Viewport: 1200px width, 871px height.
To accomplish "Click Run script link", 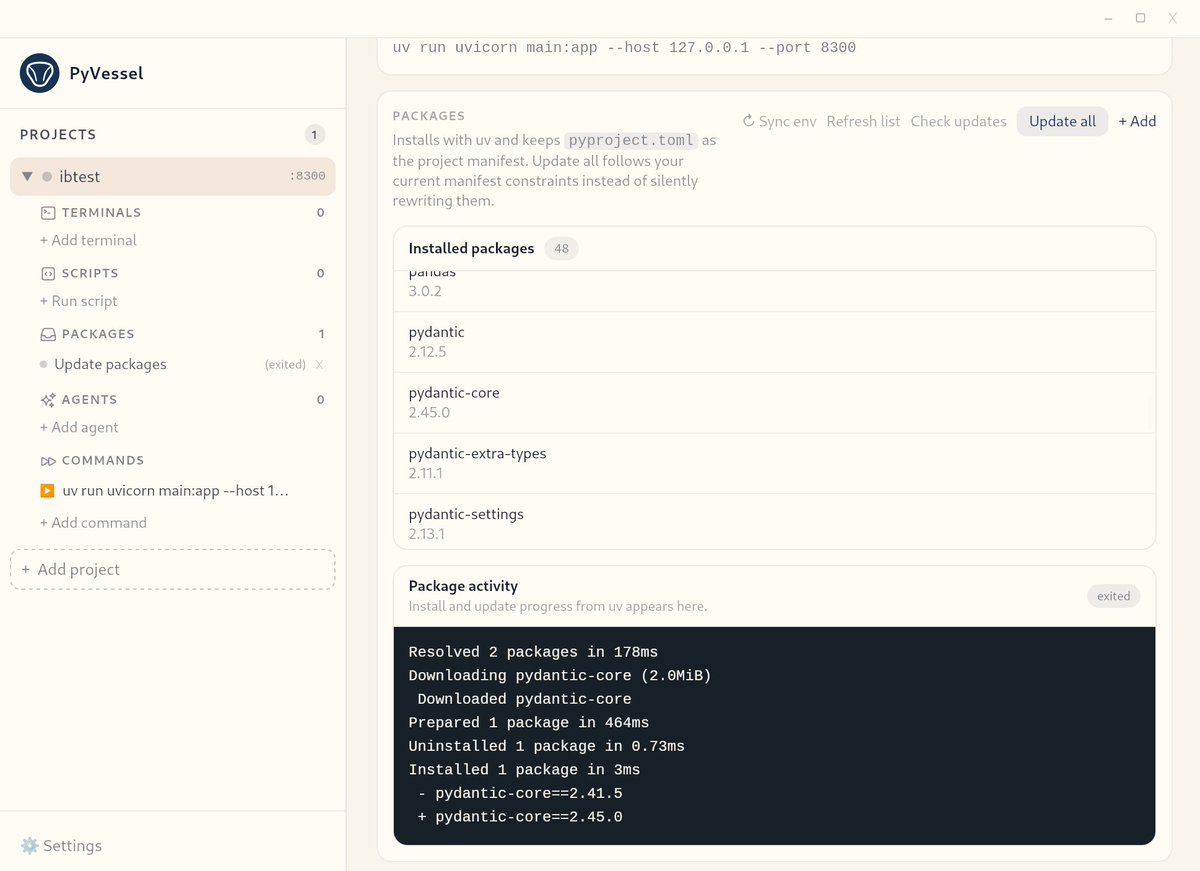I will tap(79, 301).
